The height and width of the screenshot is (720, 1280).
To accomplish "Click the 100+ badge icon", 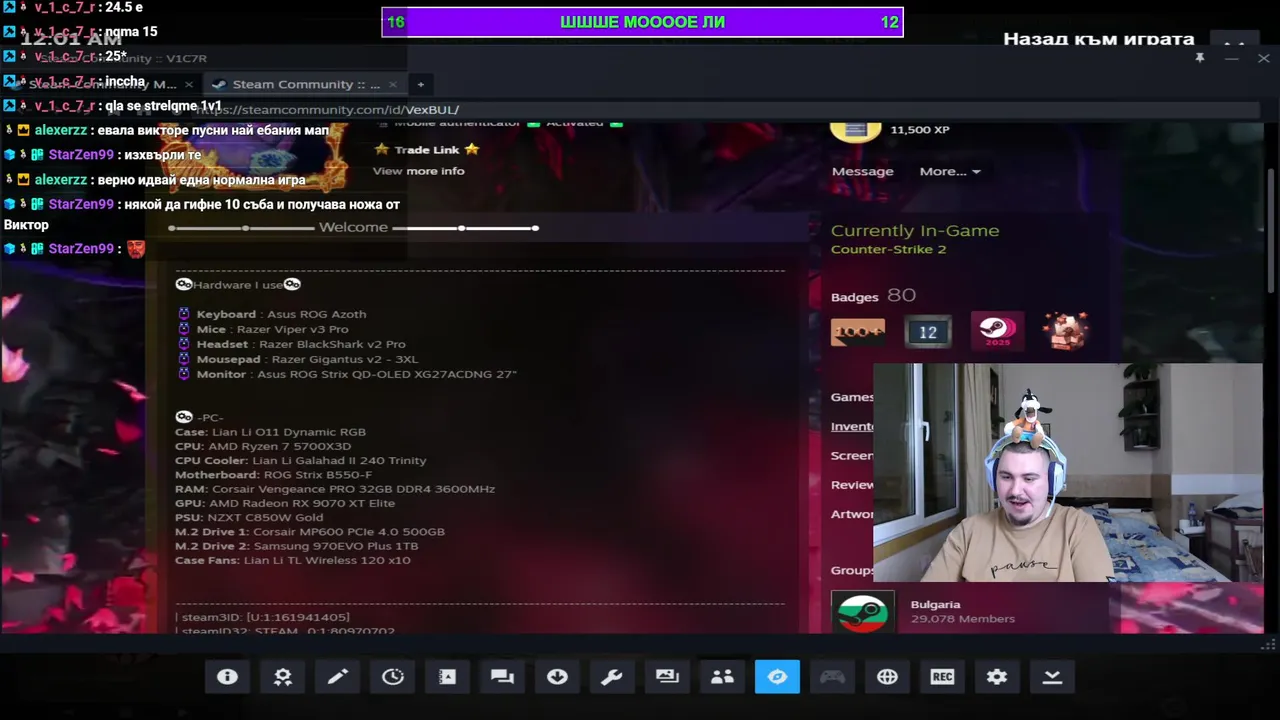I will click(858, 331).
